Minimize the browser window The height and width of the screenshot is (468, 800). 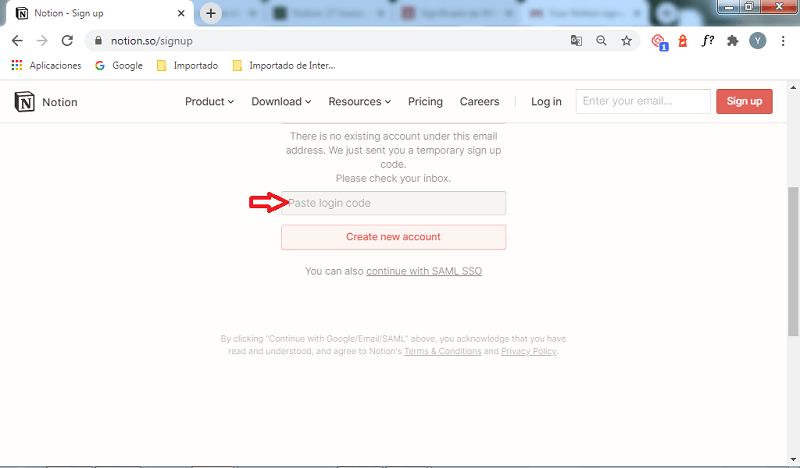click(x=729, y=6)
